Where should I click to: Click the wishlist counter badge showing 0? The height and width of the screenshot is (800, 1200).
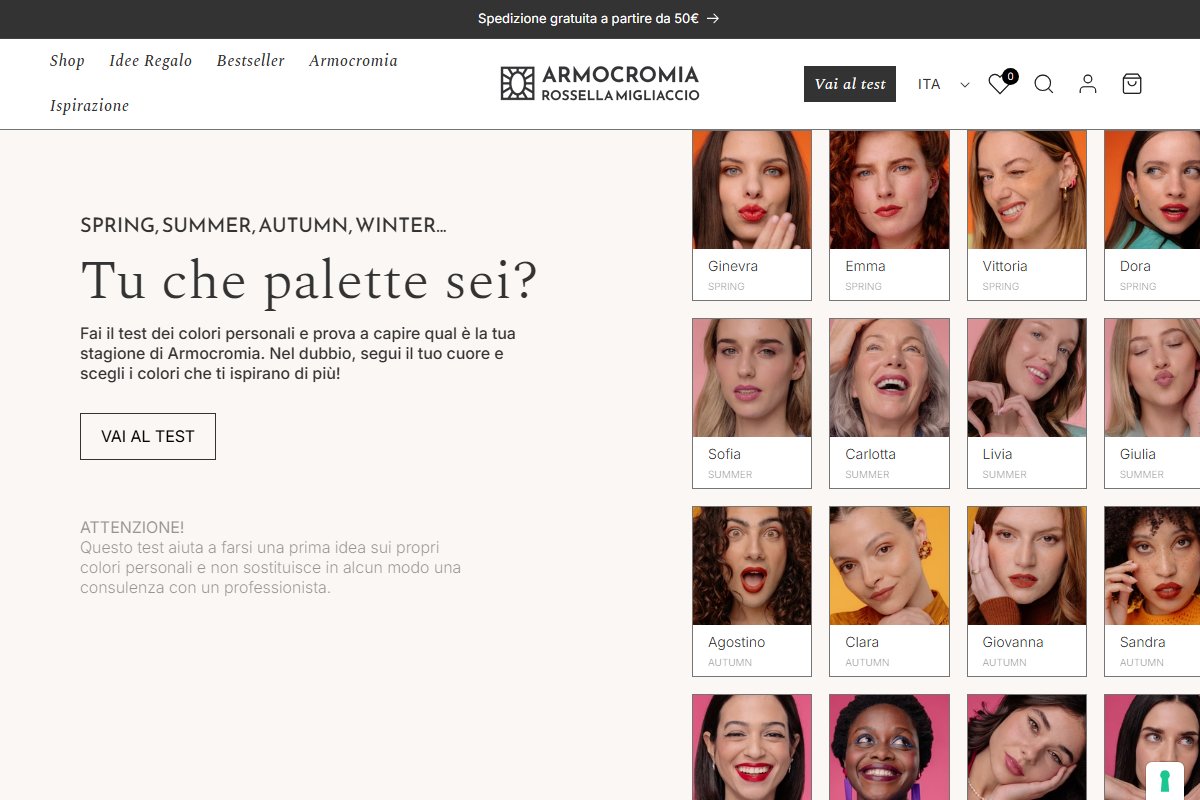tap(1010, 74)
